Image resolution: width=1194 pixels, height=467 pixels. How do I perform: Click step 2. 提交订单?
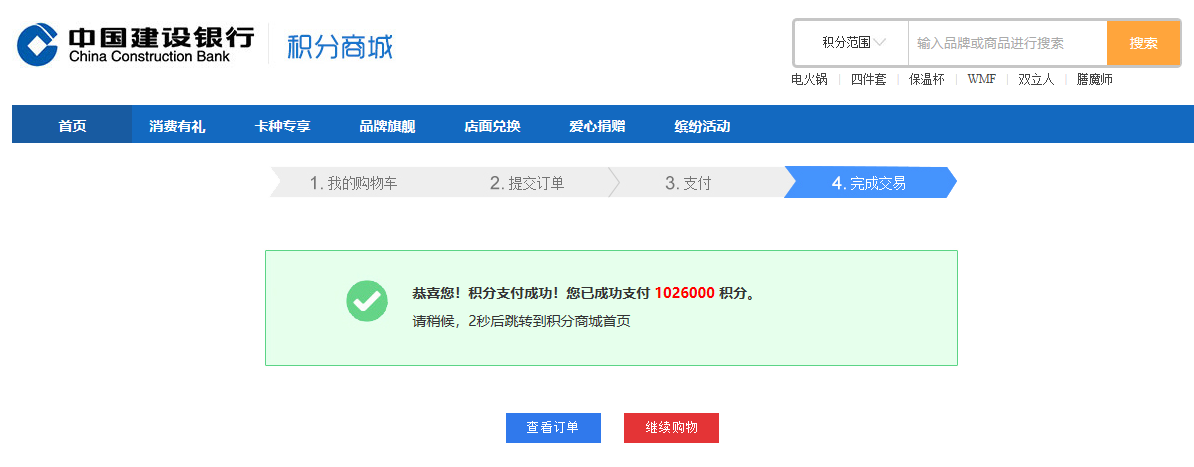pyautogui.click(x=527, y=183)
